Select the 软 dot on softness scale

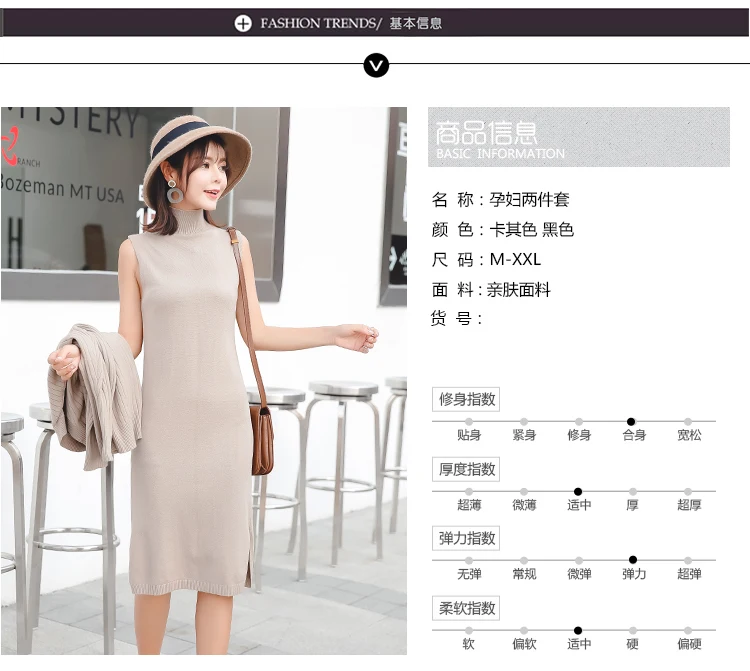[469, 630]
